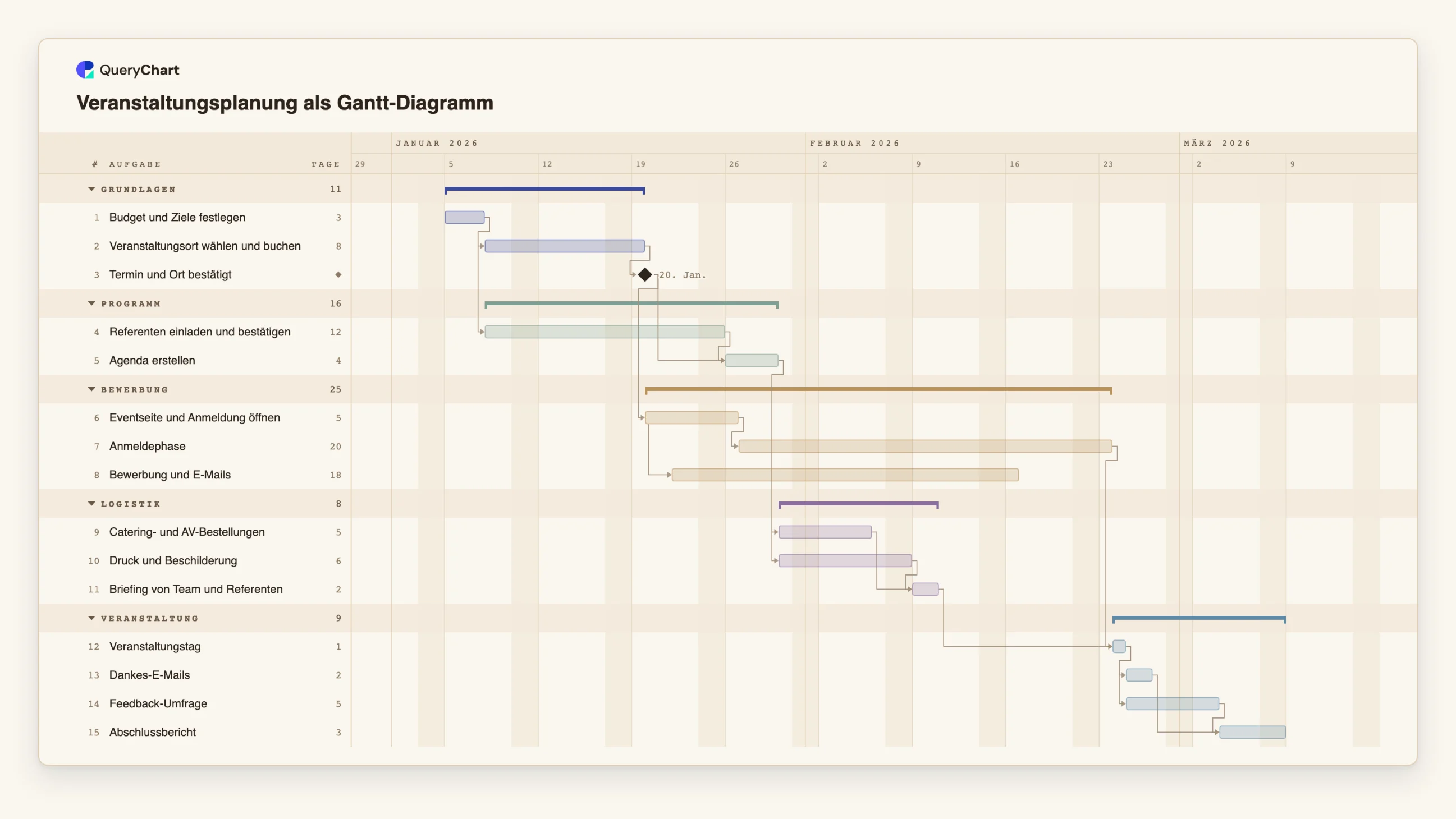Image resolution: width=1456 pixels, height=819 pixels.
Task: Click the Feedback-Umfrage task bar
Action: (1172, 703)
